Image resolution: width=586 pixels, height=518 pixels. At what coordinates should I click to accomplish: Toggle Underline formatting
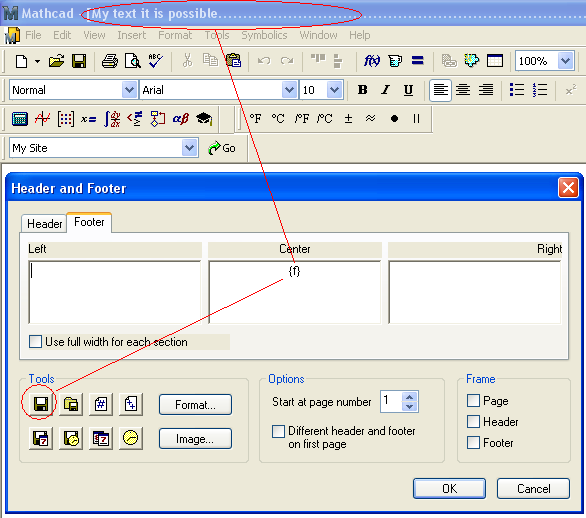408,90
